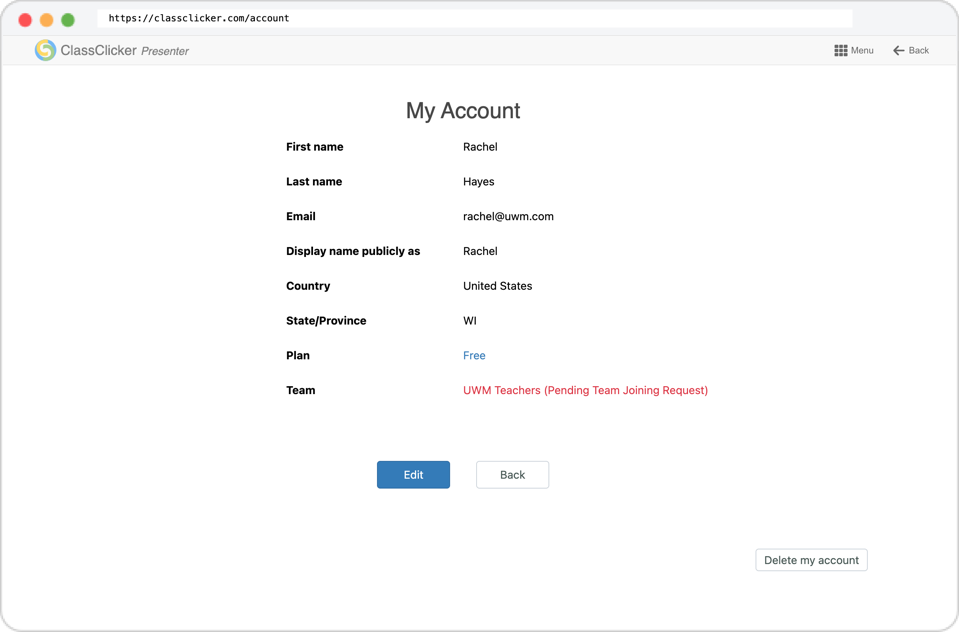Click the United States value

coord(497,286)
